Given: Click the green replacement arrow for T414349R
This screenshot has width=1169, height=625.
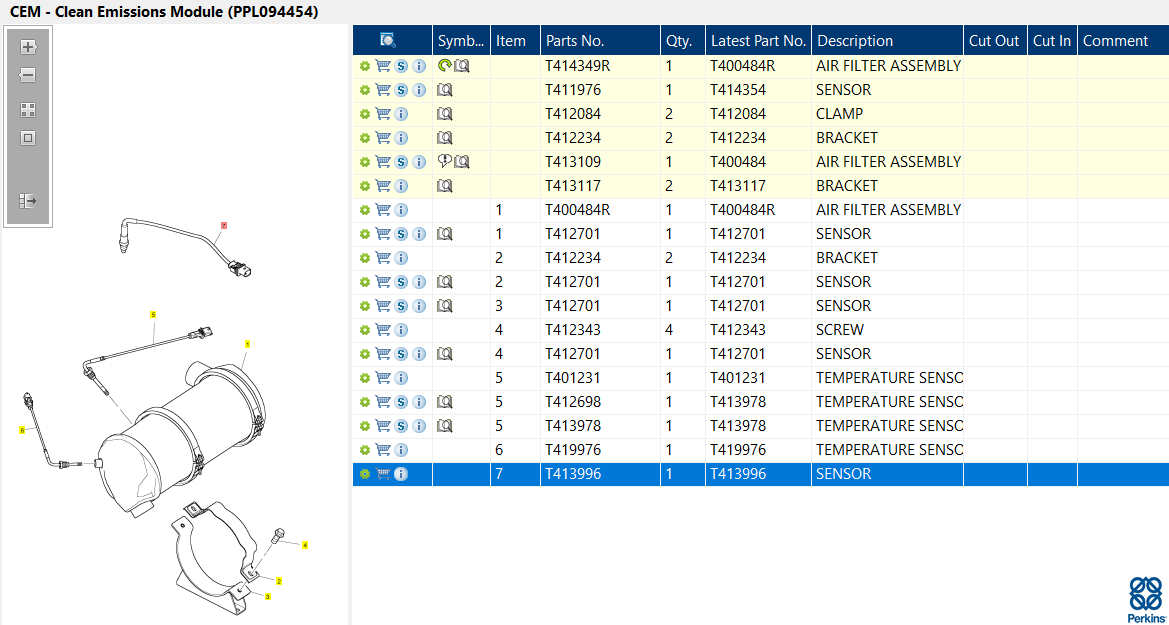Looking at the screenshot, I should pyautogui.click(x=444, y=66).
